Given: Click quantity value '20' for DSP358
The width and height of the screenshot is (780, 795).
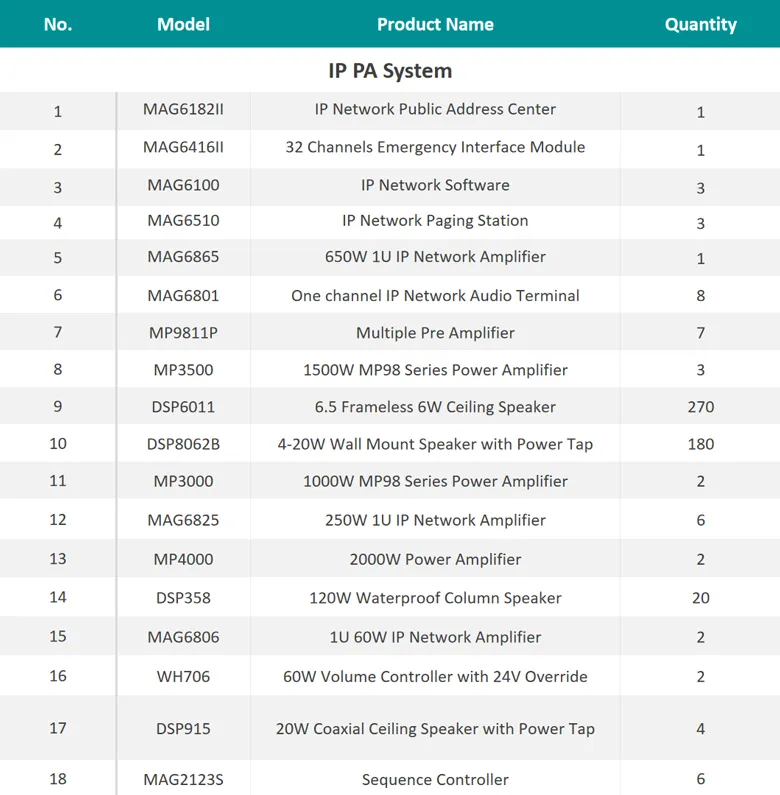Looking at the screenshot, I should [x=700, y=598].
